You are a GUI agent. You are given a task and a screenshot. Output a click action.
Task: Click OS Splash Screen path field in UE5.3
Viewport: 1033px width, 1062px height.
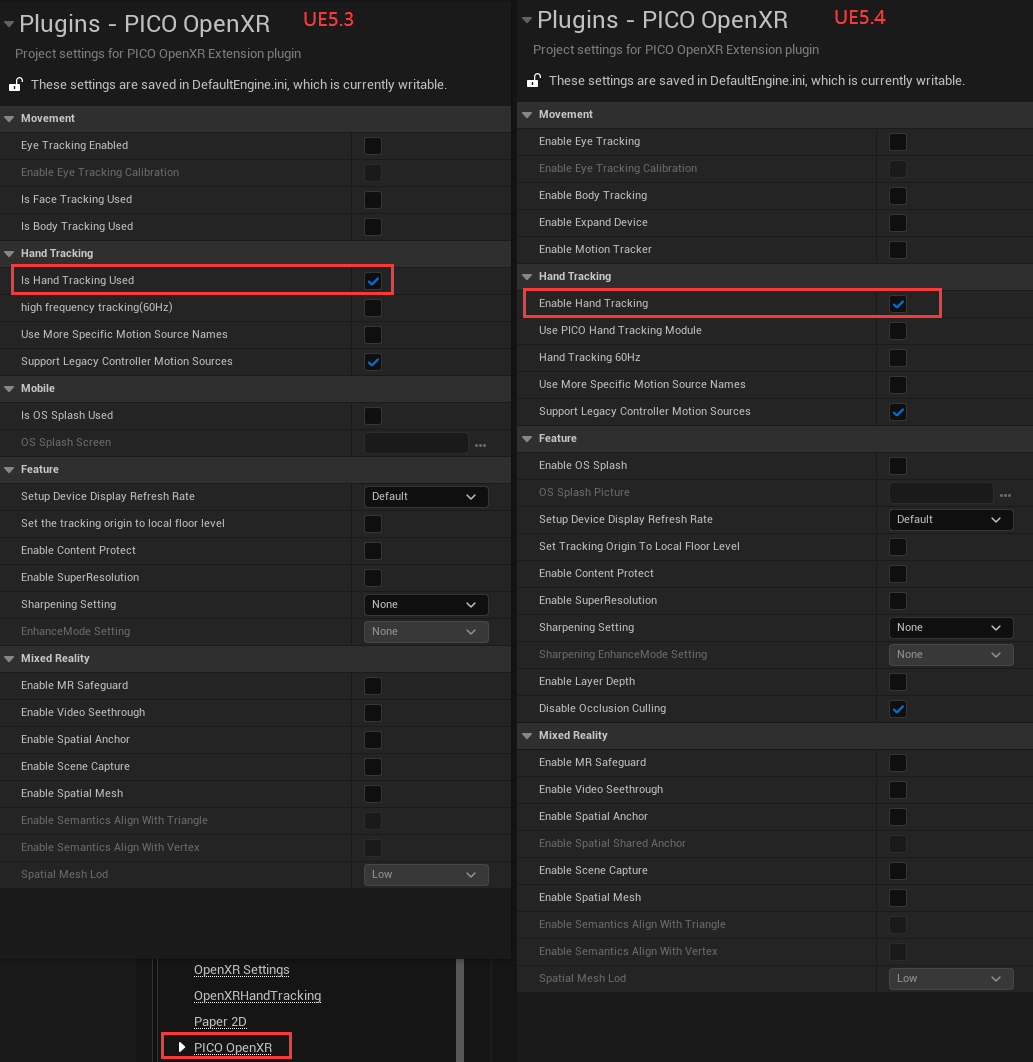click(x=417, y=443)
